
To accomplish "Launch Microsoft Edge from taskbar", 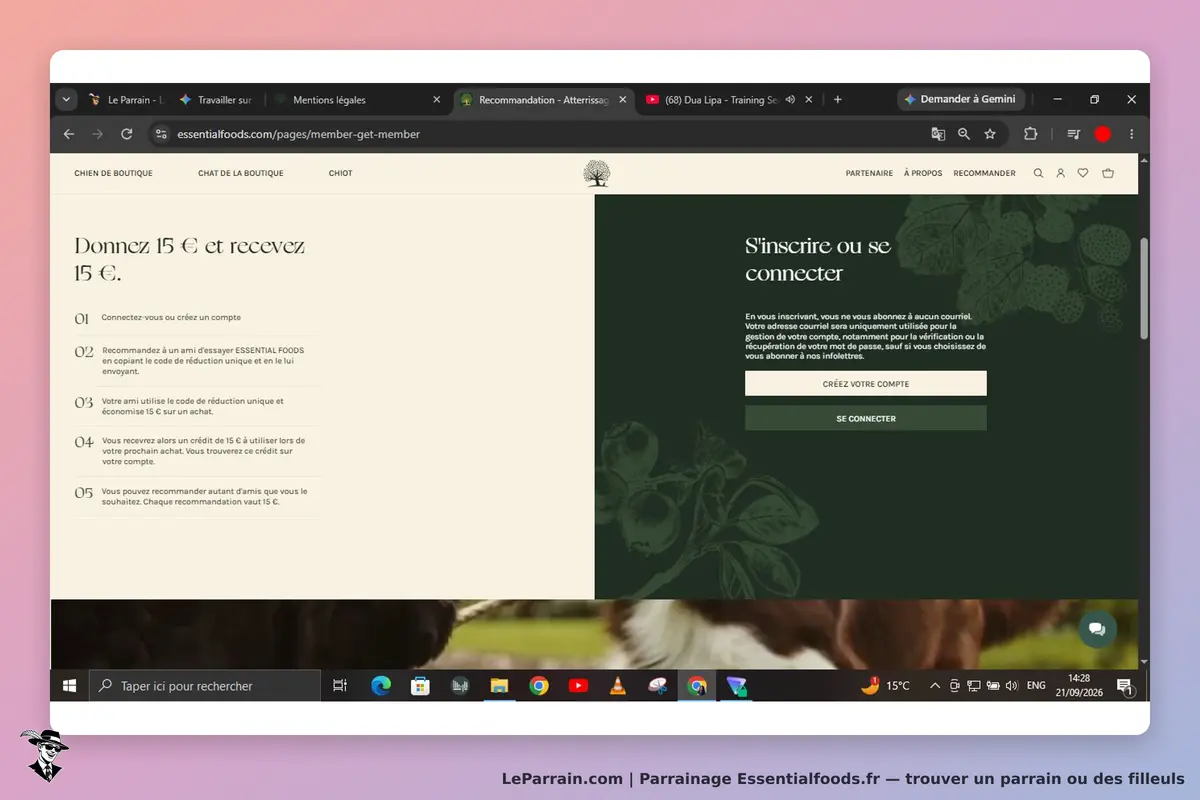I will click(381, 686).
